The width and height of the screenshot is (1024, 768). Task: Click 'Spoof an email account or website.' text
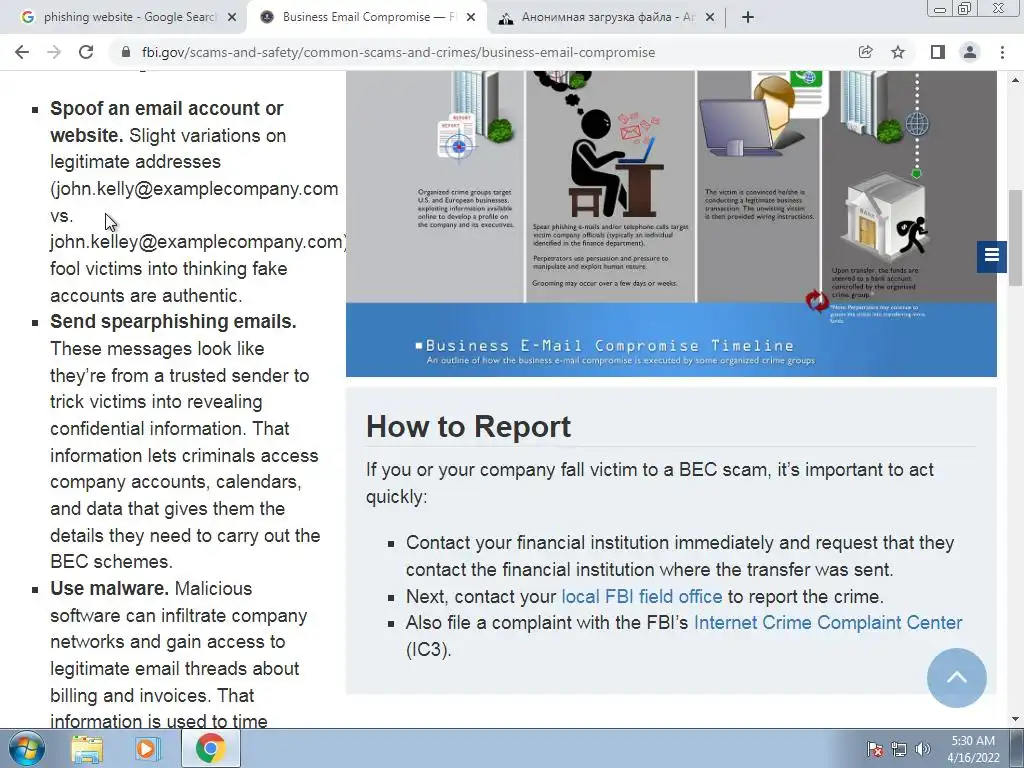point(167,122)
